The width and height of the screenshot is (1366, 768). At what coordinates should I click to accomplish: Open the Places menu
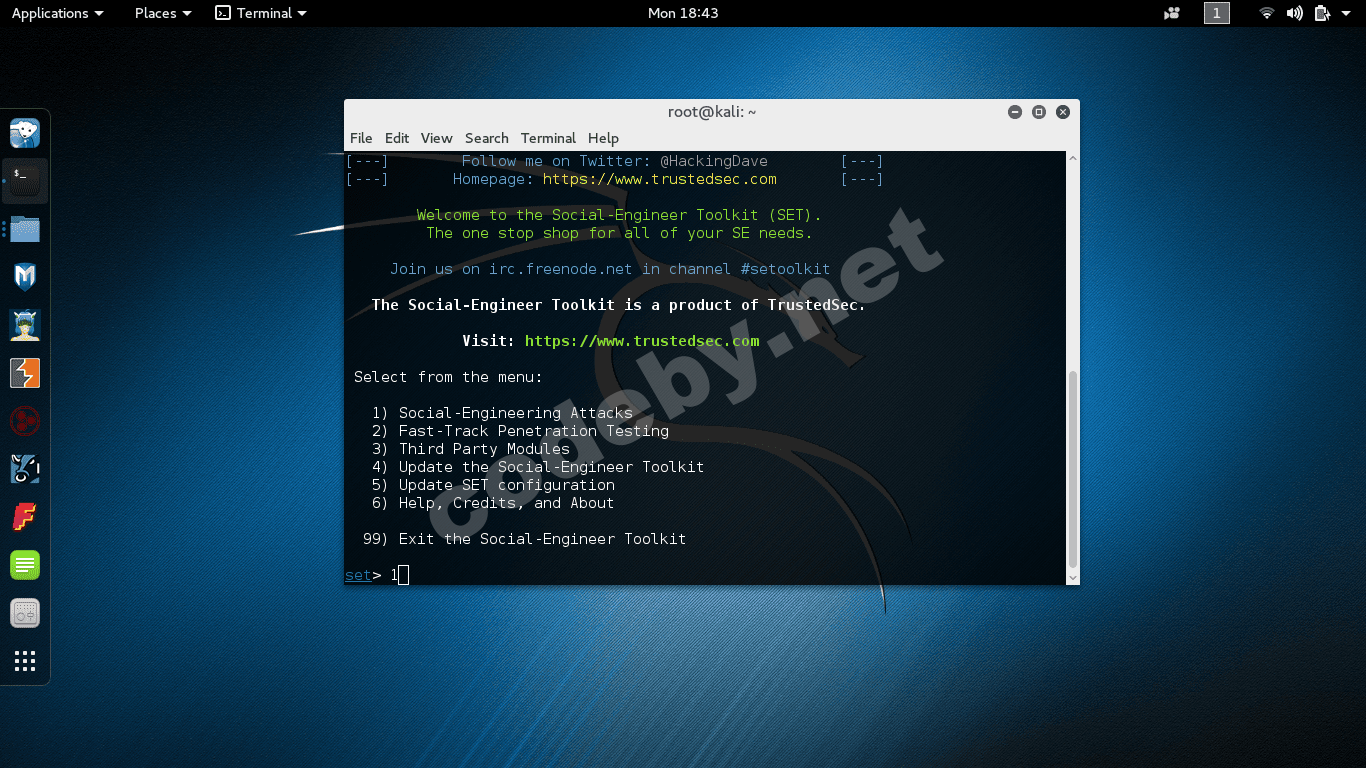tap(163, 13)
